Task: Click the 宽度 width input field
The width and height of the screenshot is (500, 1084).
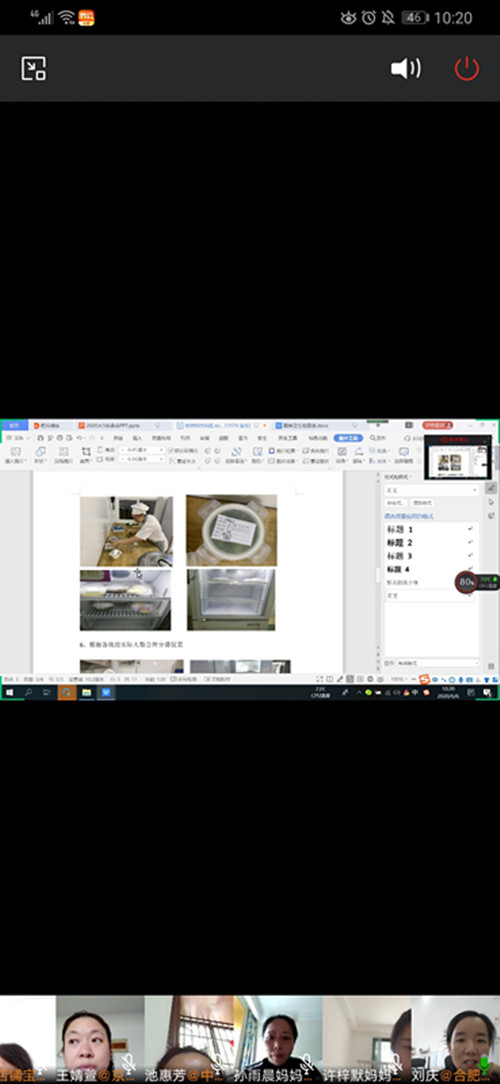Action: 142,459
